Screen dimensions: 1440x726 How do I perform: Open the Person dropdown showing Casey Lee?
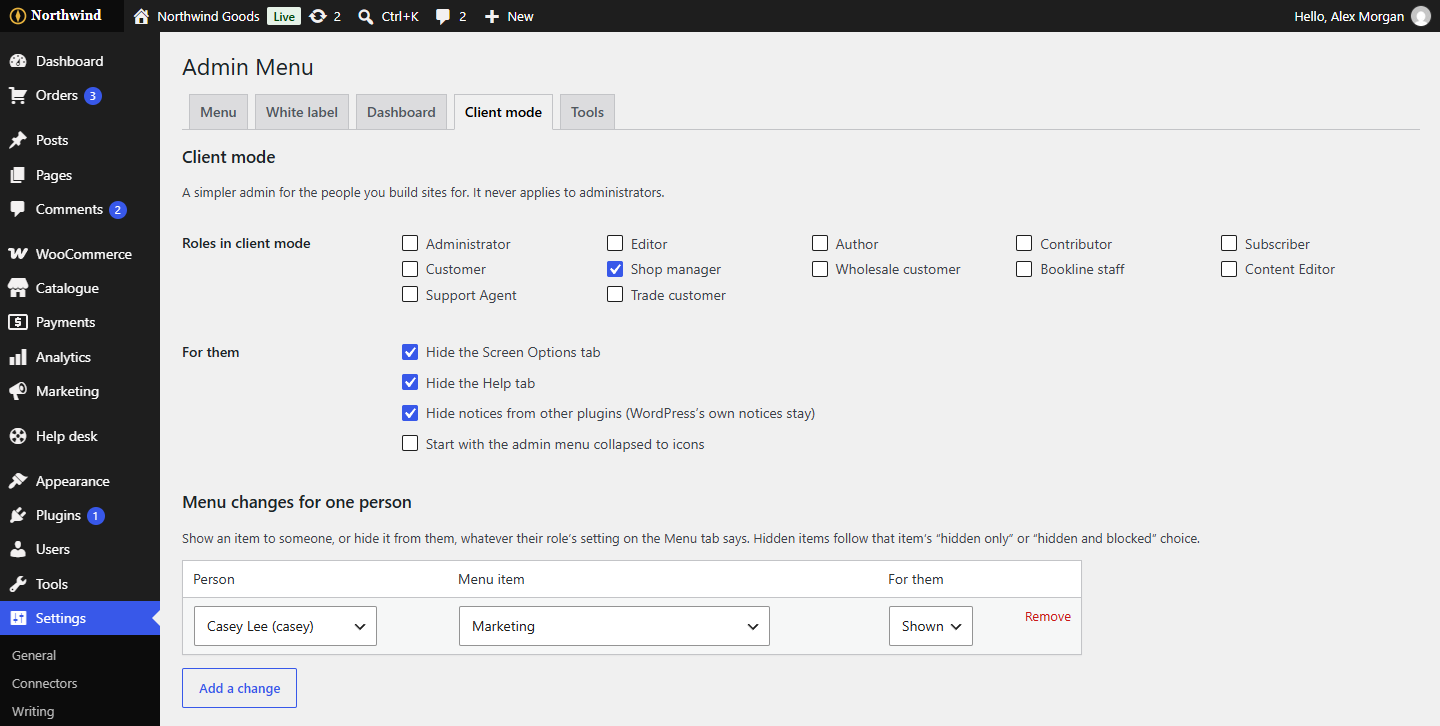click(x=285, y=626)
